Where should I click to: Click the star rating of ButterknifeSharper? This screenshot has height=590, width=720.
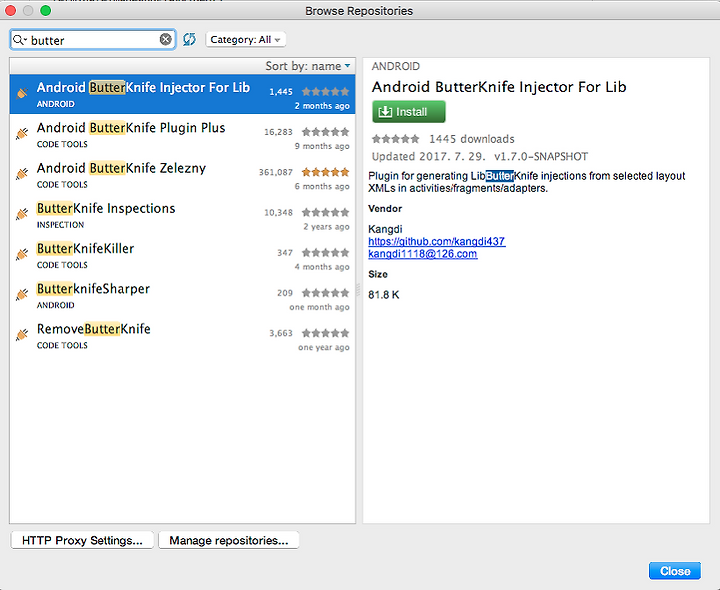click(325, 292)
